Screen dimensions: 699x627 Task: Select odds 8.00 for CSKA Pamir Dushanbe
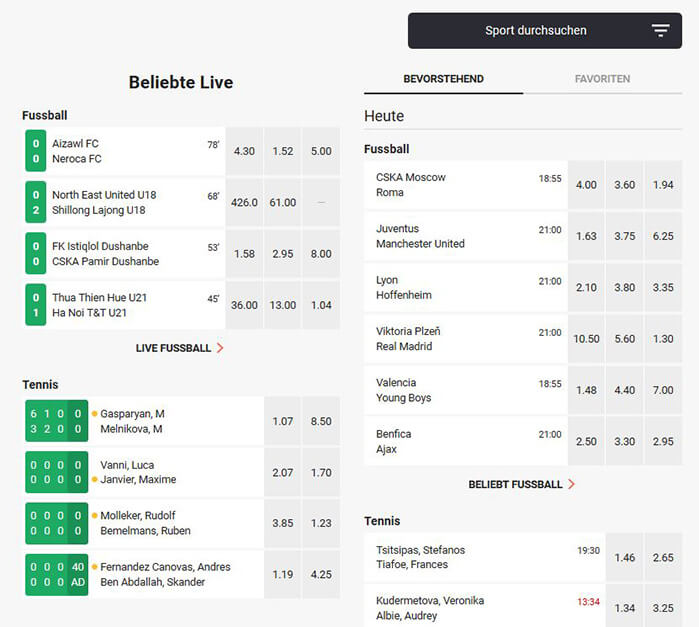point(321,254)
